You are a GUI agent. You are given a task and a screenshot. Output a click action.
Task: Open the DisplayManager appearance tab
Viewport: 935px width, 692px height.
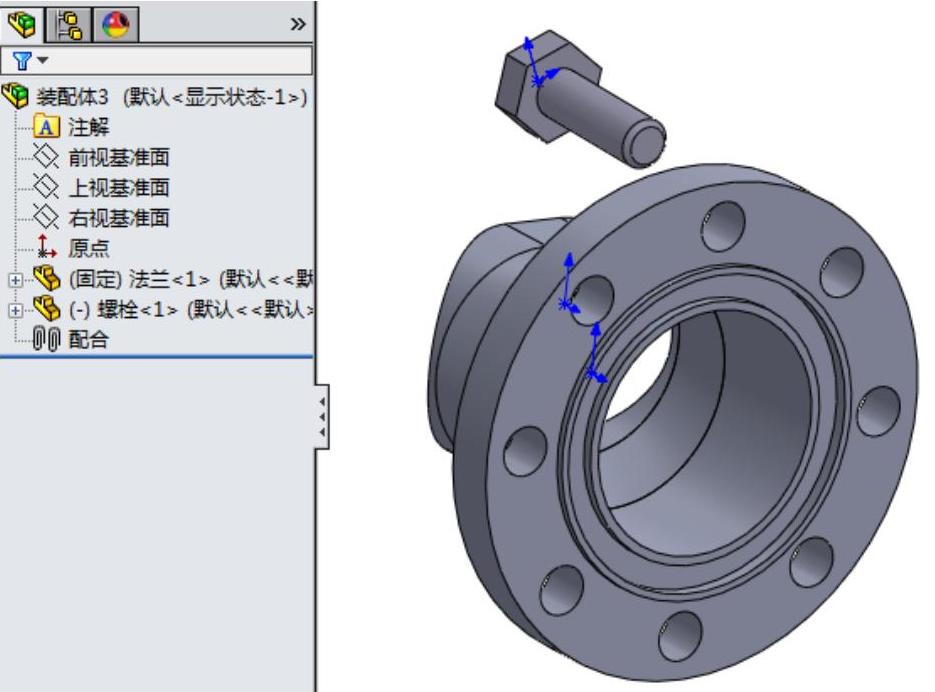pyautogui.click(x=116, y=24)
